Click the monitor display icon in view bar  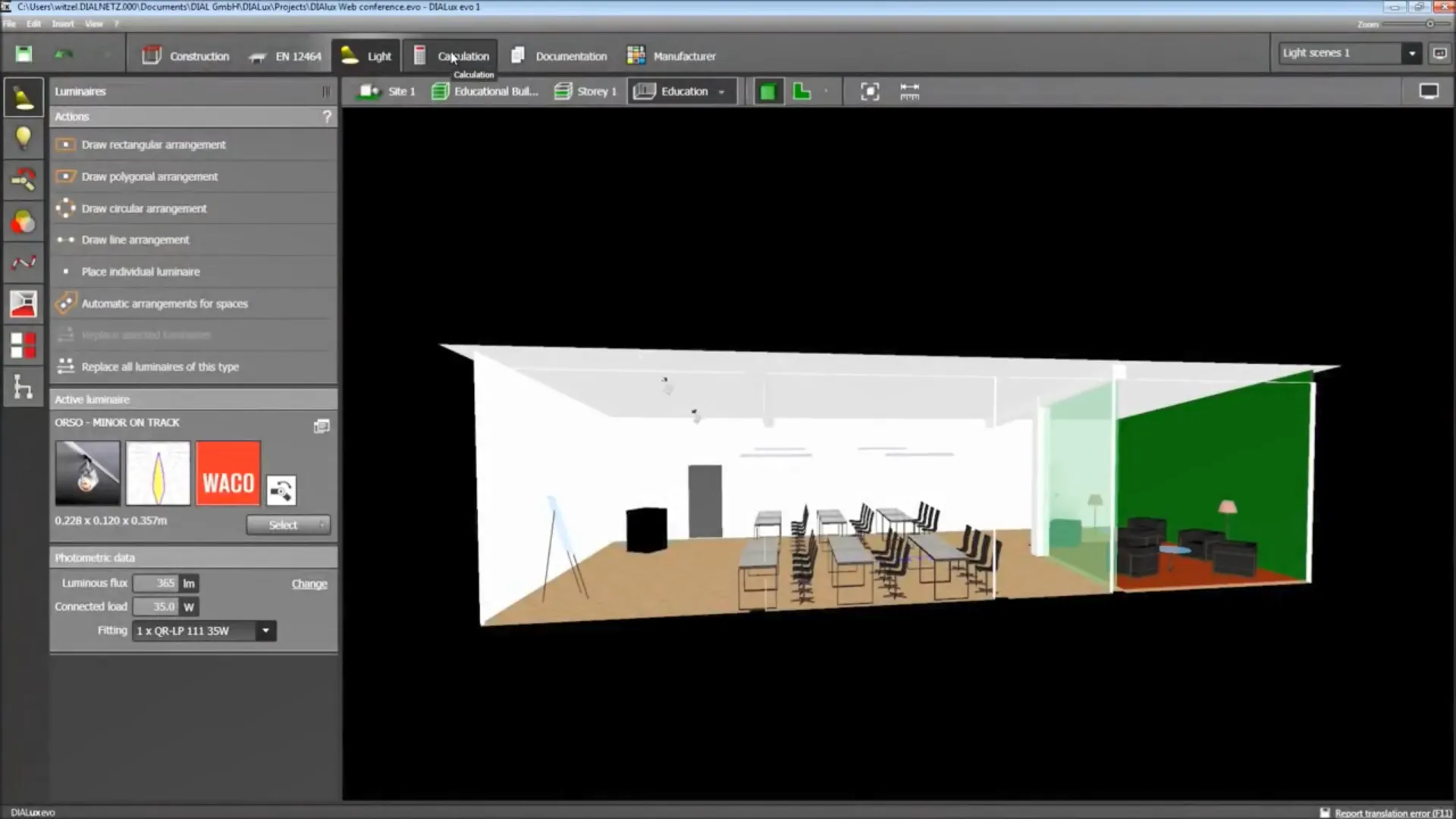pyautogui.click(x=1429, y=92)
